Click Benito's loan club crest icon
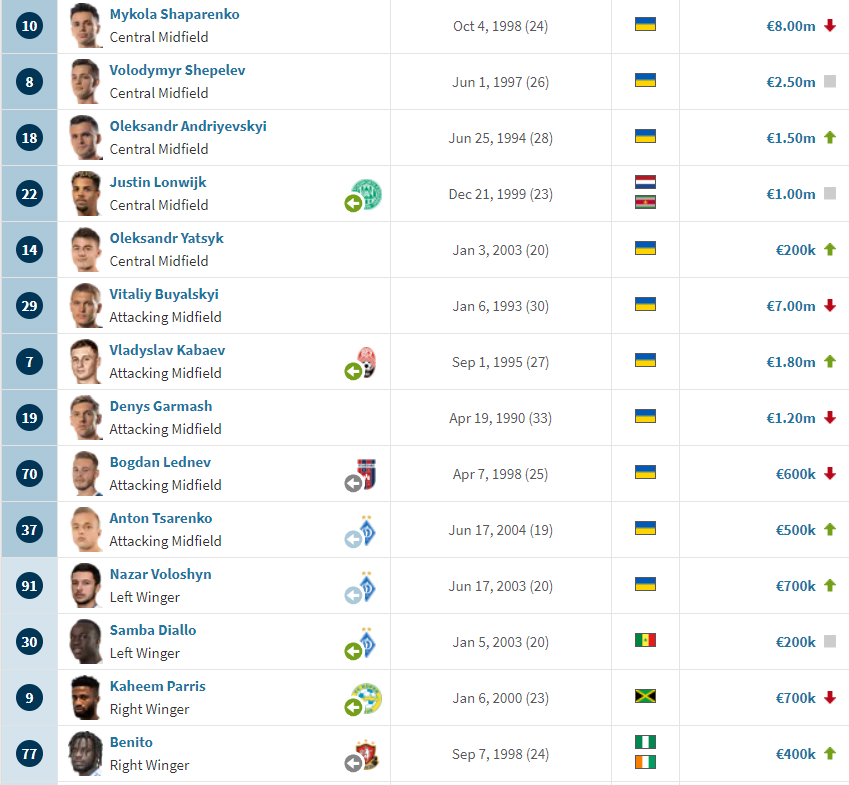The image size is (849, 785). click(367, 754)
